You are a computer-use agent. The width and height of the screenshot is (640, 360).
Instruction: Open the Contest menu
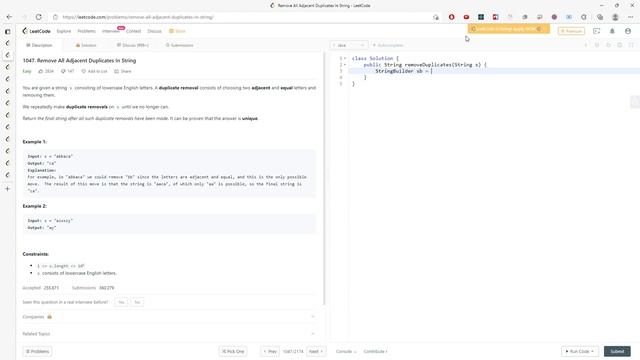133,31
